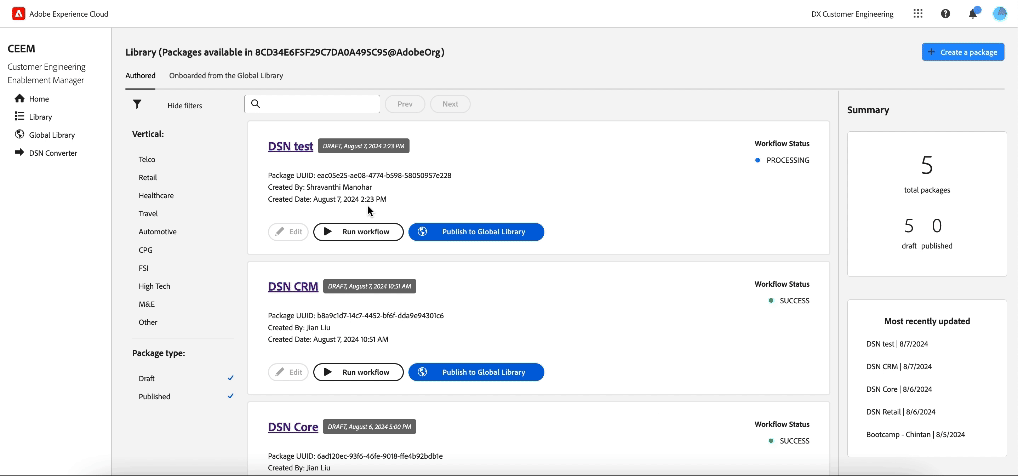This screenshot has width=1018, height=476.
Task: Select the Telco vertical filter
Action: click(x=147, y=159)
